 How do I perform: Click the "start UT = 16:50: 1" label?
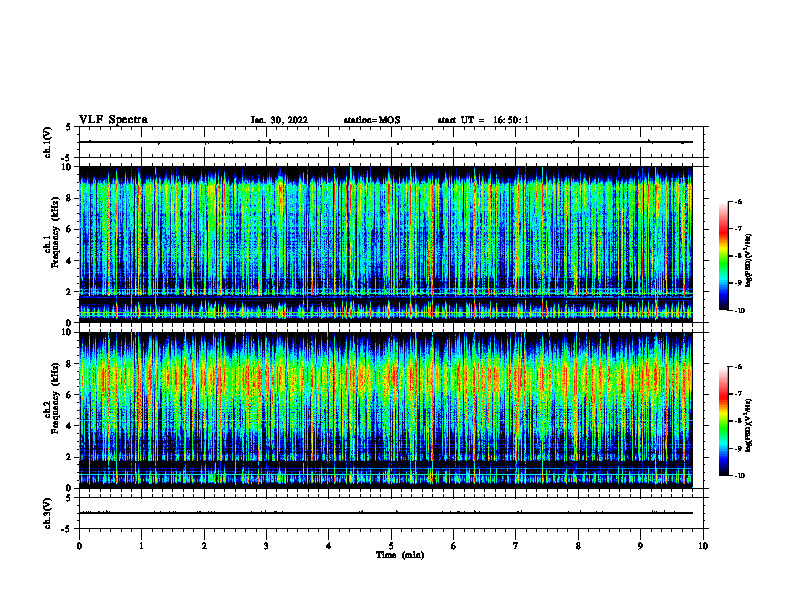pos(483,120)
